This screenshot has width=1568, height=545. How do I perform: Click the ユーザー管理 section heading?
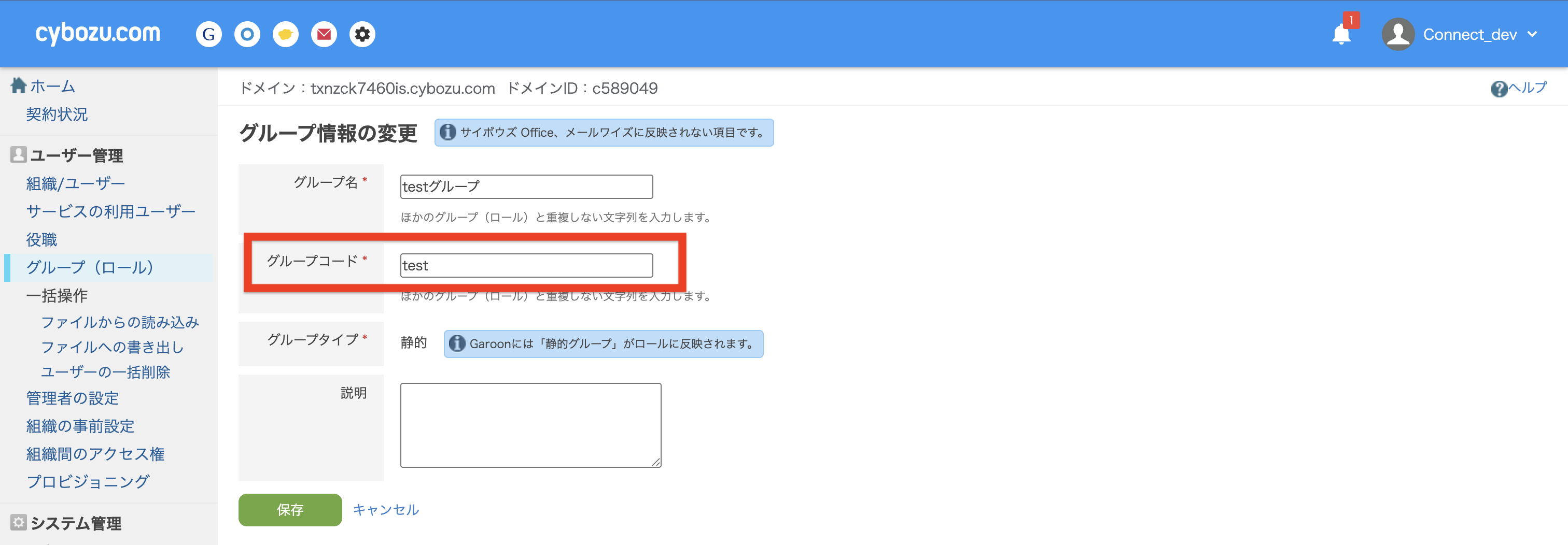[77, 156]
